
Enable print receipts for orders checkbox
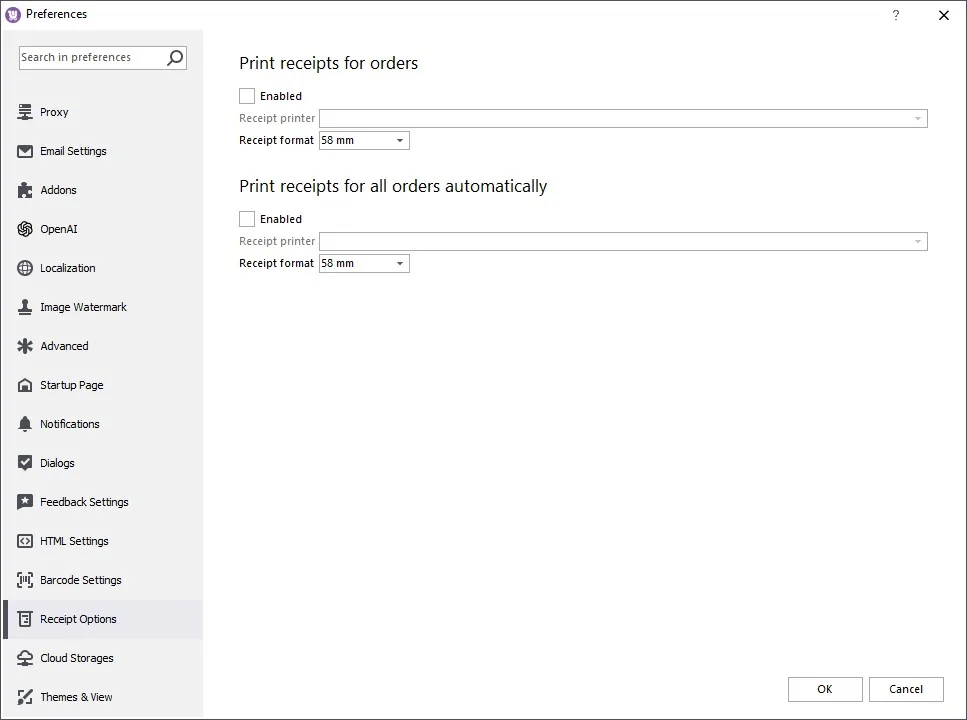pos(247,96)
